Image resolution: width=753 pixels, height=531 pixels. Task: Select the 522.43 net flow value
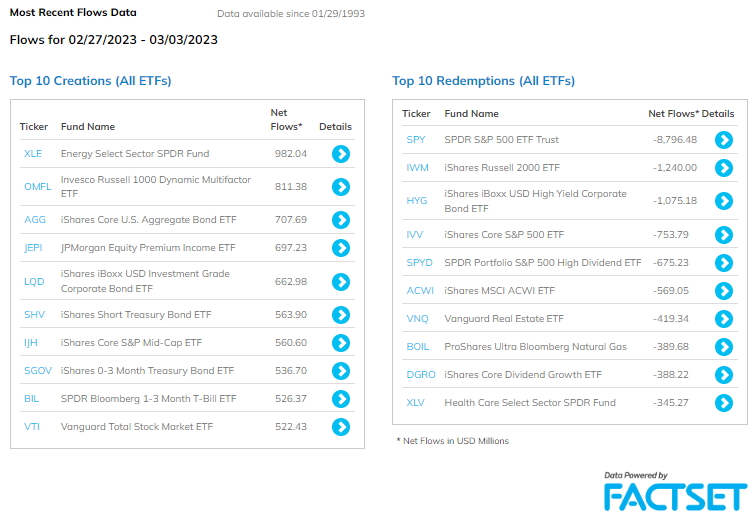tap(291, 427)
